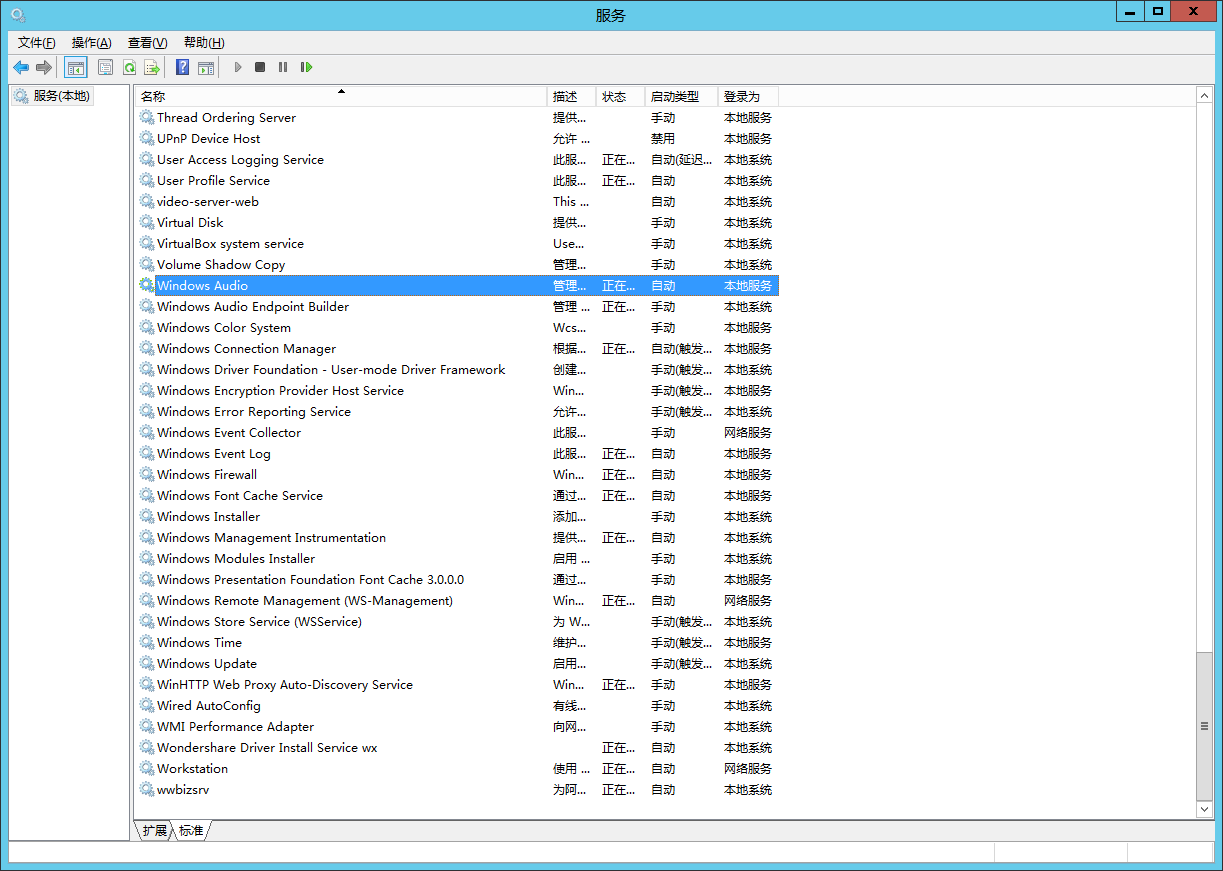Open the 查看(V) menu
1223x871 pixels.
(x=147, y=42)
